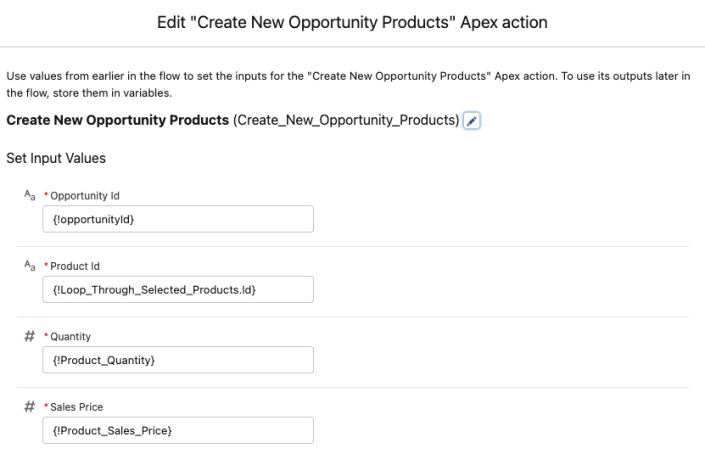Click into the Product Id input field
The image size is (705, 454).
click(178, 290)
